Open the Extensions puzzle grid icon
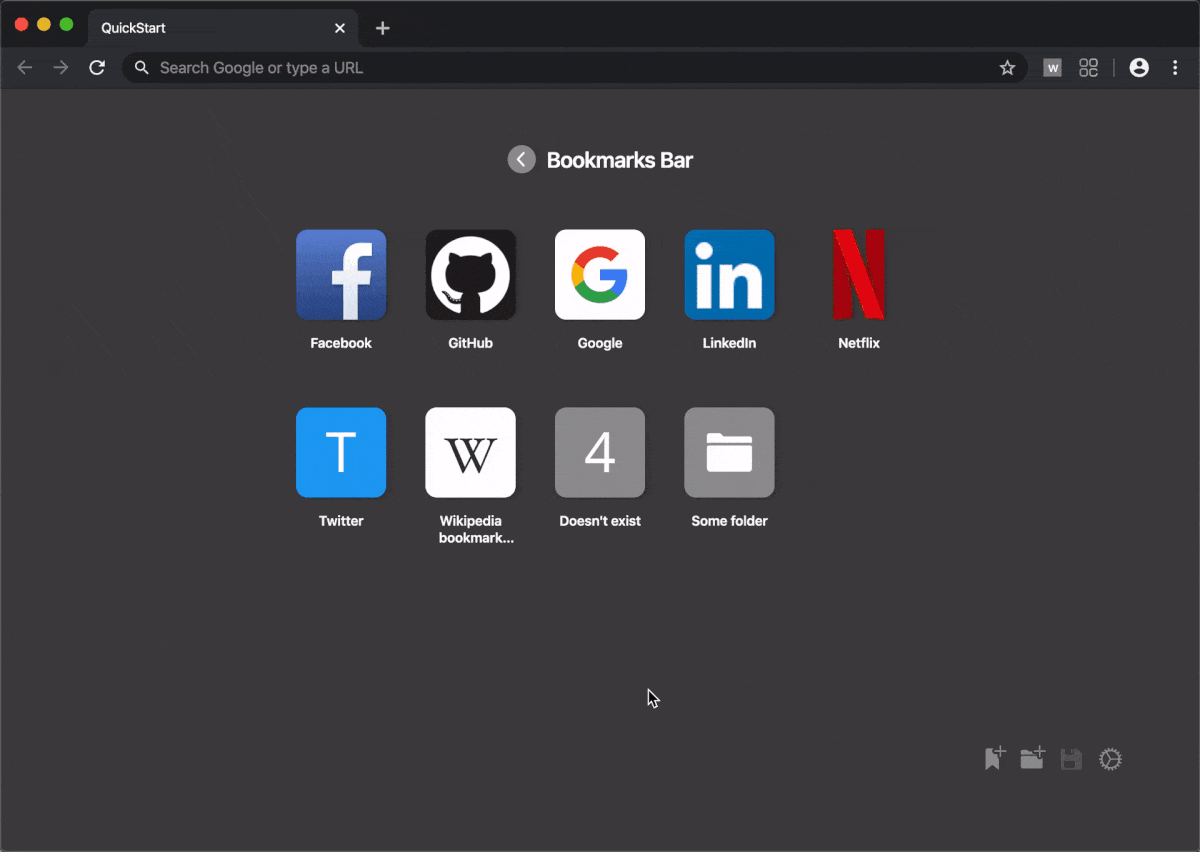 pos(1088,67)
